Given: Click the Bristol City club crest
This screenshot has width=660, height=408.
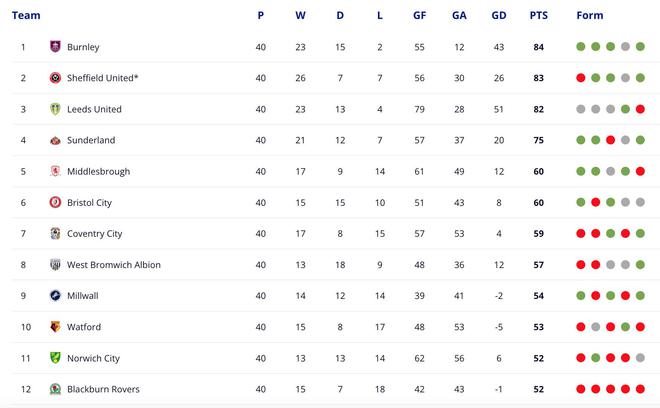Looking at the screenshot, I should 55,203.
